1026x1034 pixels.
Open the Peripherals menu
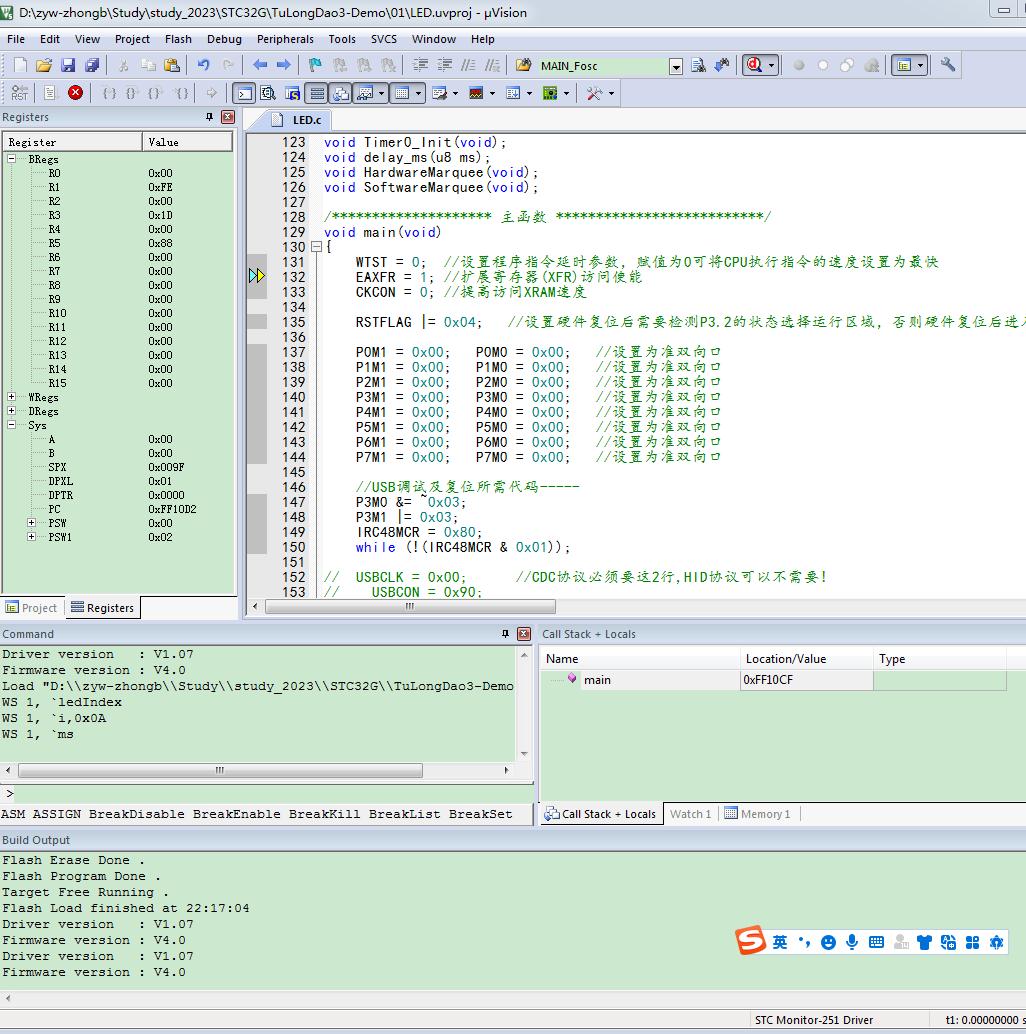pyautogui.click(x=285, y=39)
